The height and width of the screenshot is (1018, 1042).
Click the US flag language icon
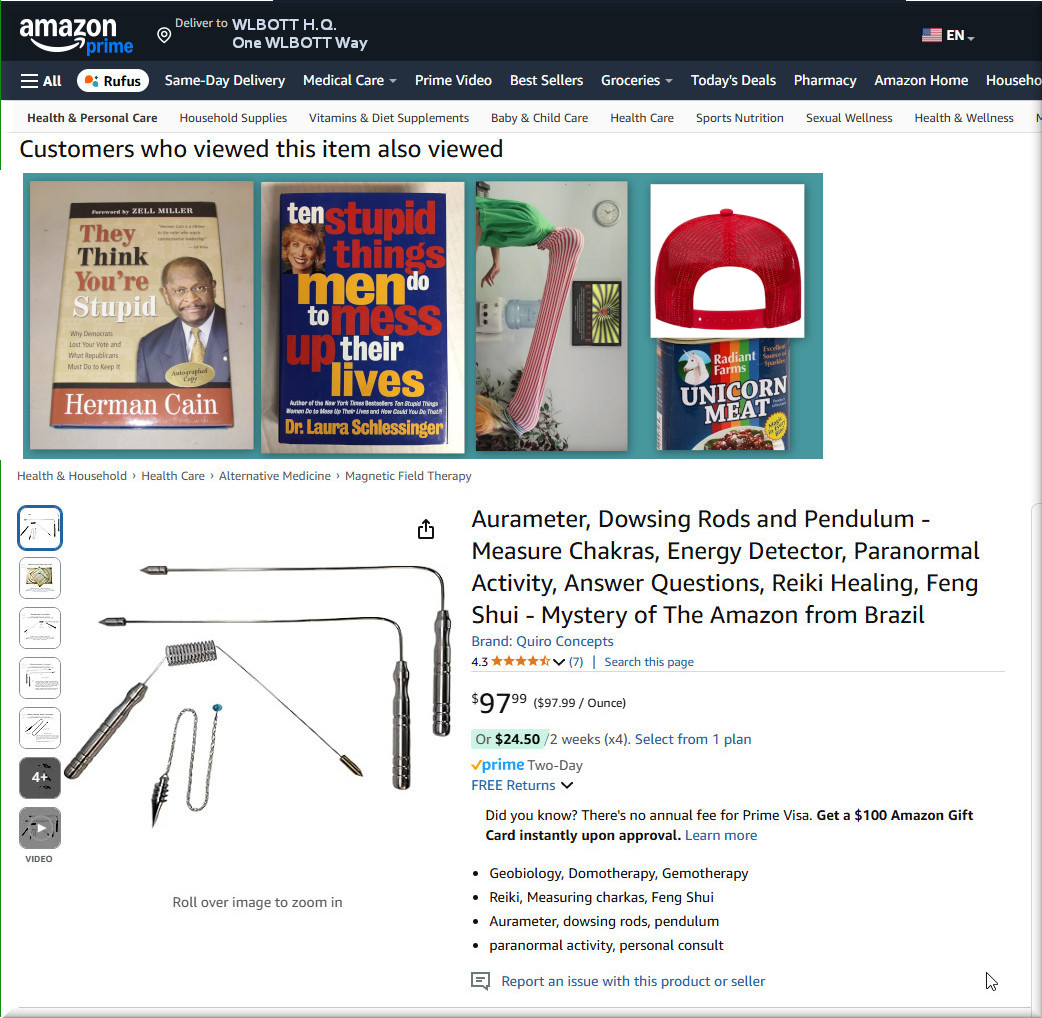pos(932,35)
